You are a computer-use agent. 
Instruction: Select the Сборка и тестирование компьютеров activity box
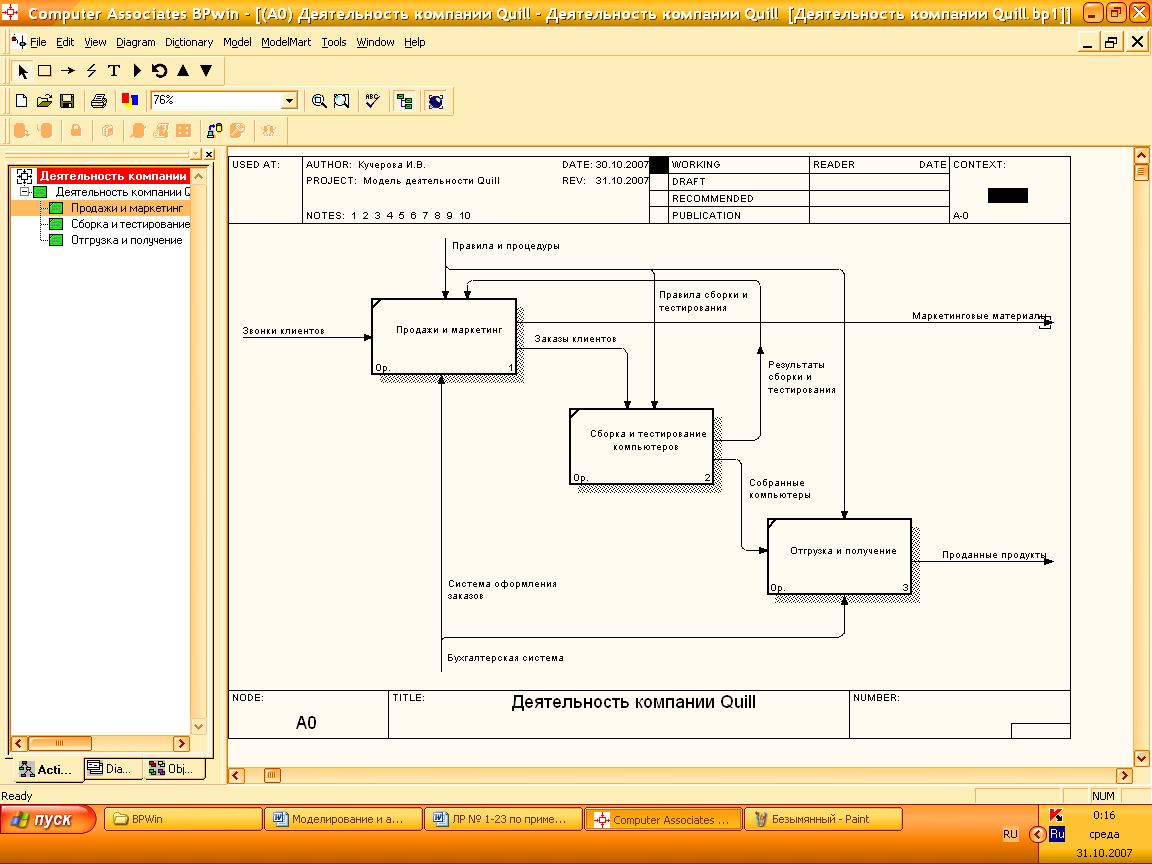tap(641, 447)
